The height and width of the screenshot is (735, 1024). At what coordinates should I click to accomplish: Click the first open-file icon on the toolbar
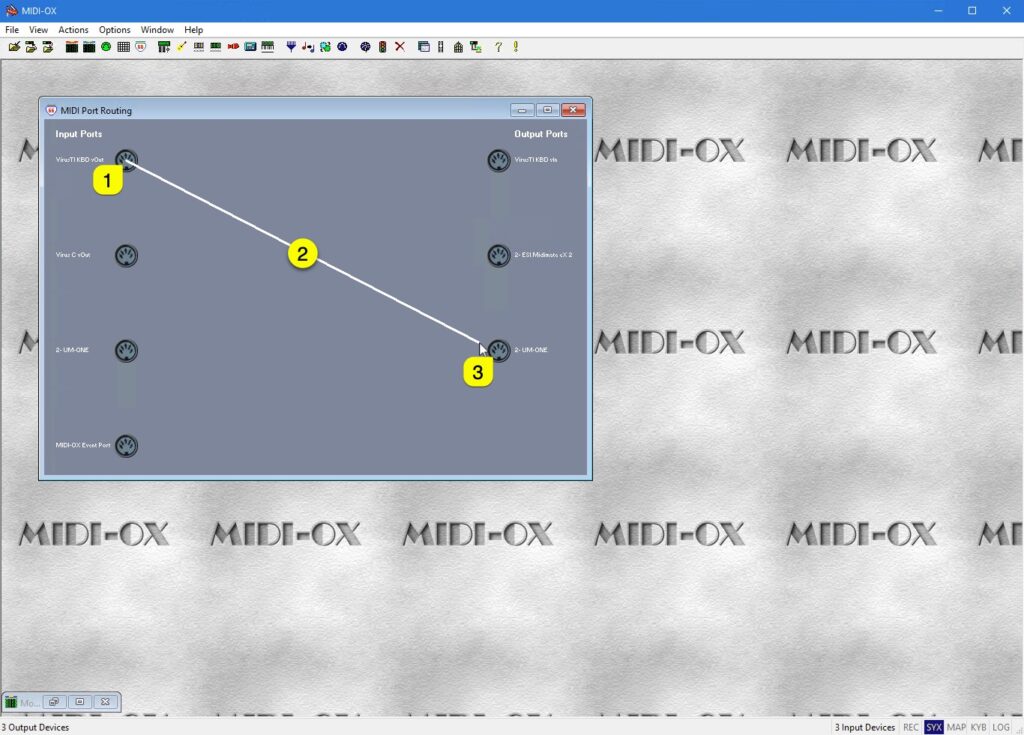(15, 46)
